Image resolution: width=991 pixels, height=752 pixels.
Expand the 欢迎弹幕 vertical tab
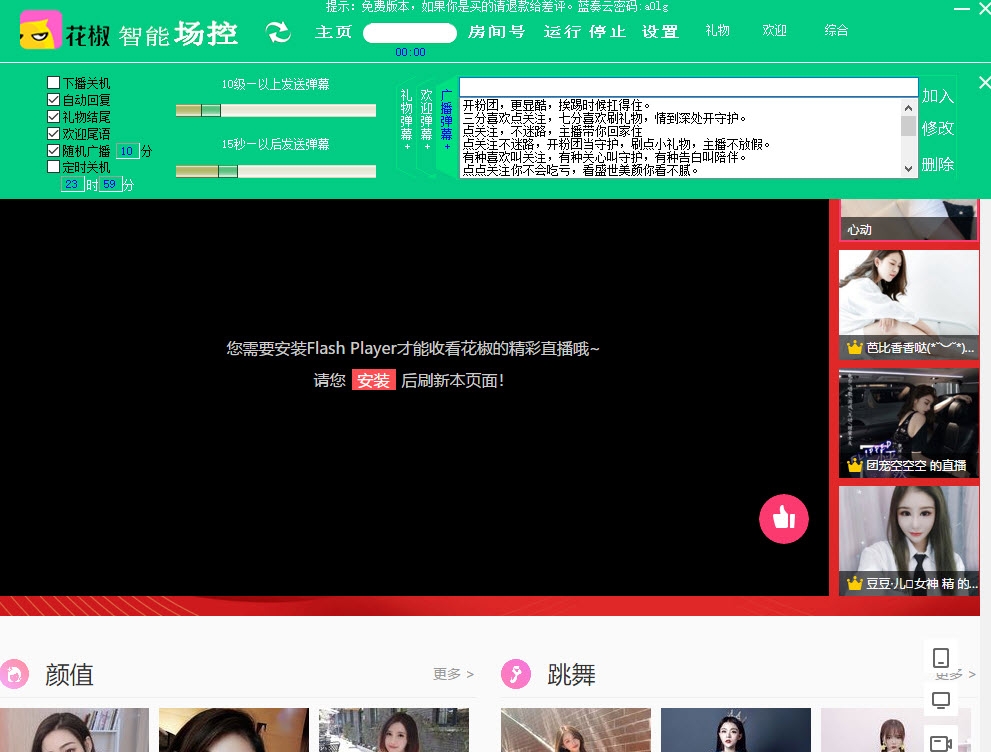[427, 120]
